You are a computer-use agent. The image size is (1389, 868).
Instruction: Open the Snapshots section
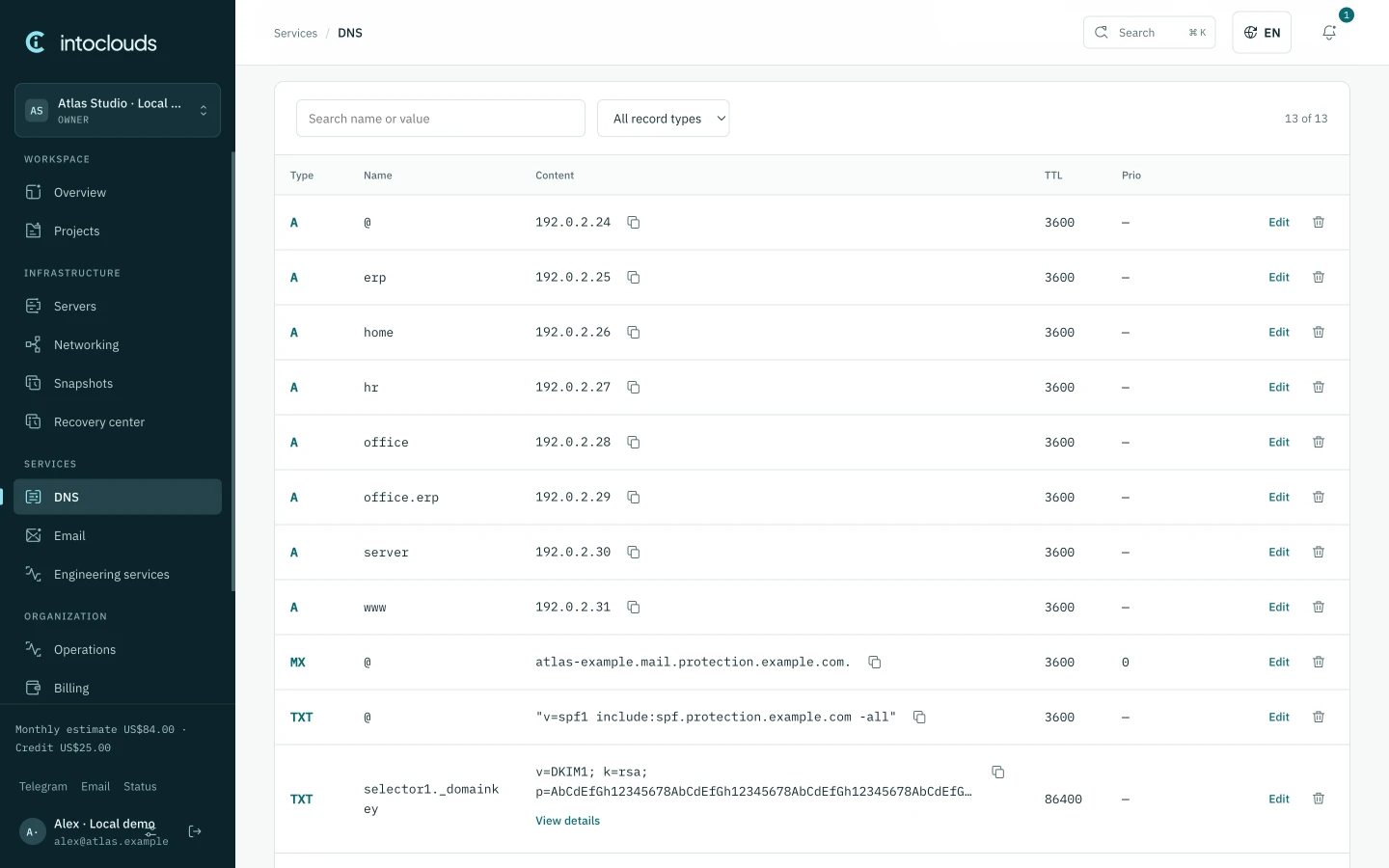pyautogui.click(x=118, y=384)
